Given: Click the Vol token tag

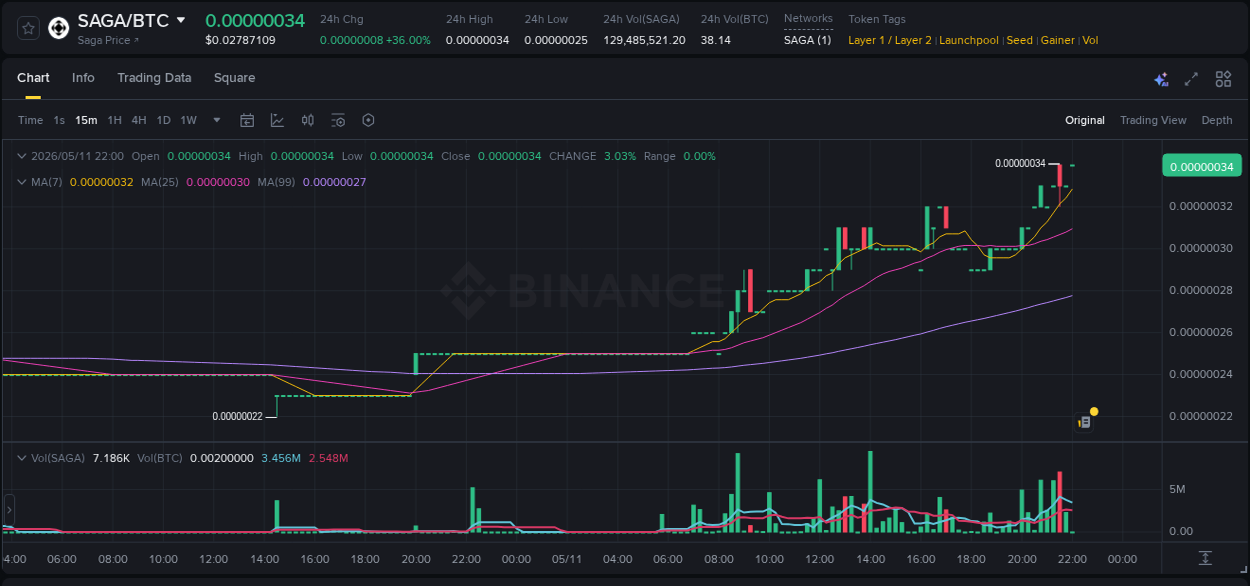Looking at the screenshot, I should 1090,40.
